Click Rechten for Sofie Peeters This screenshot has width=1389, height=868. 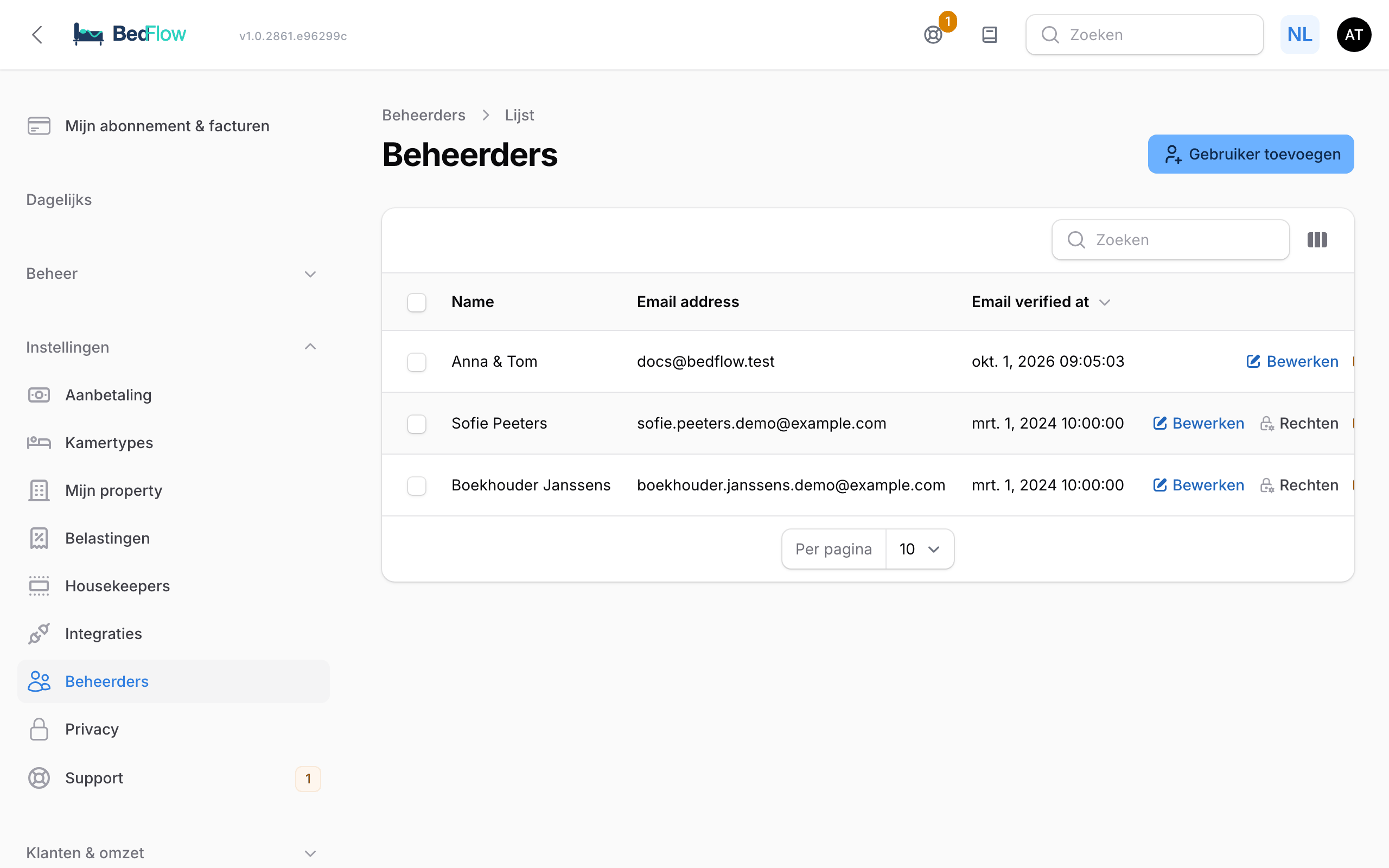pyautogui.click(x=1299, y=423)
